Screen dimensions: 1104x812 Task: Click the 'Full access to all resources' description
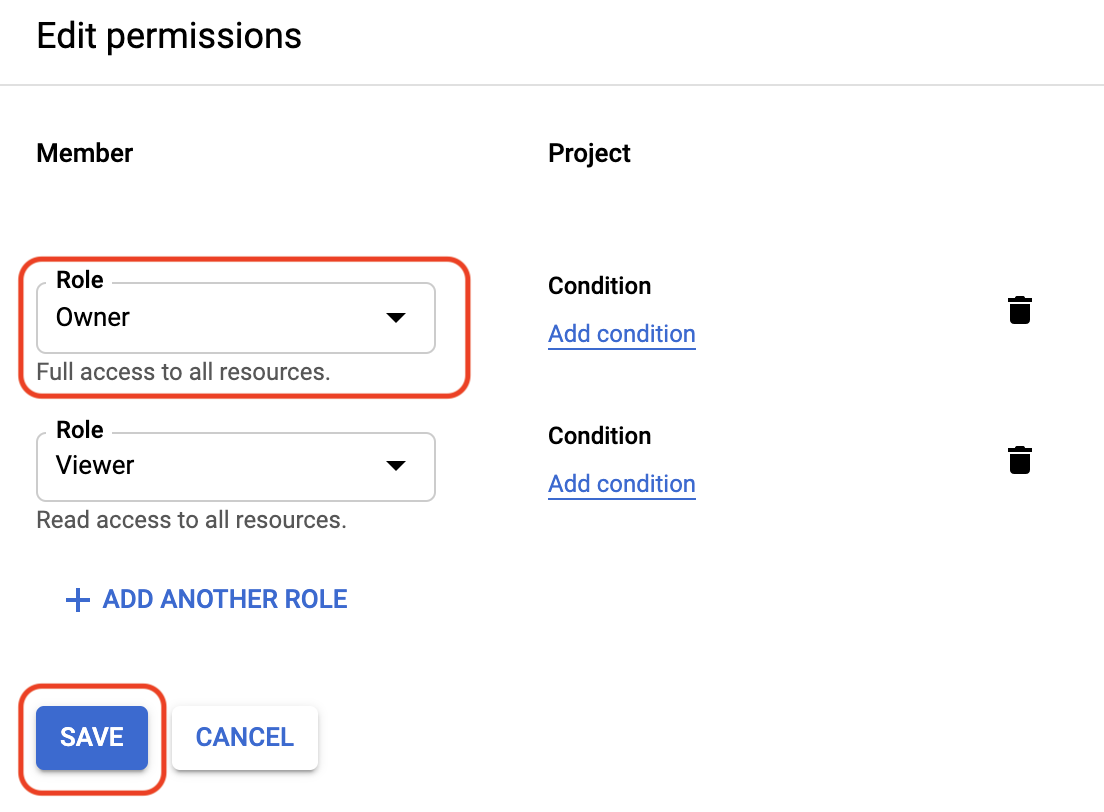coord(183,372)
